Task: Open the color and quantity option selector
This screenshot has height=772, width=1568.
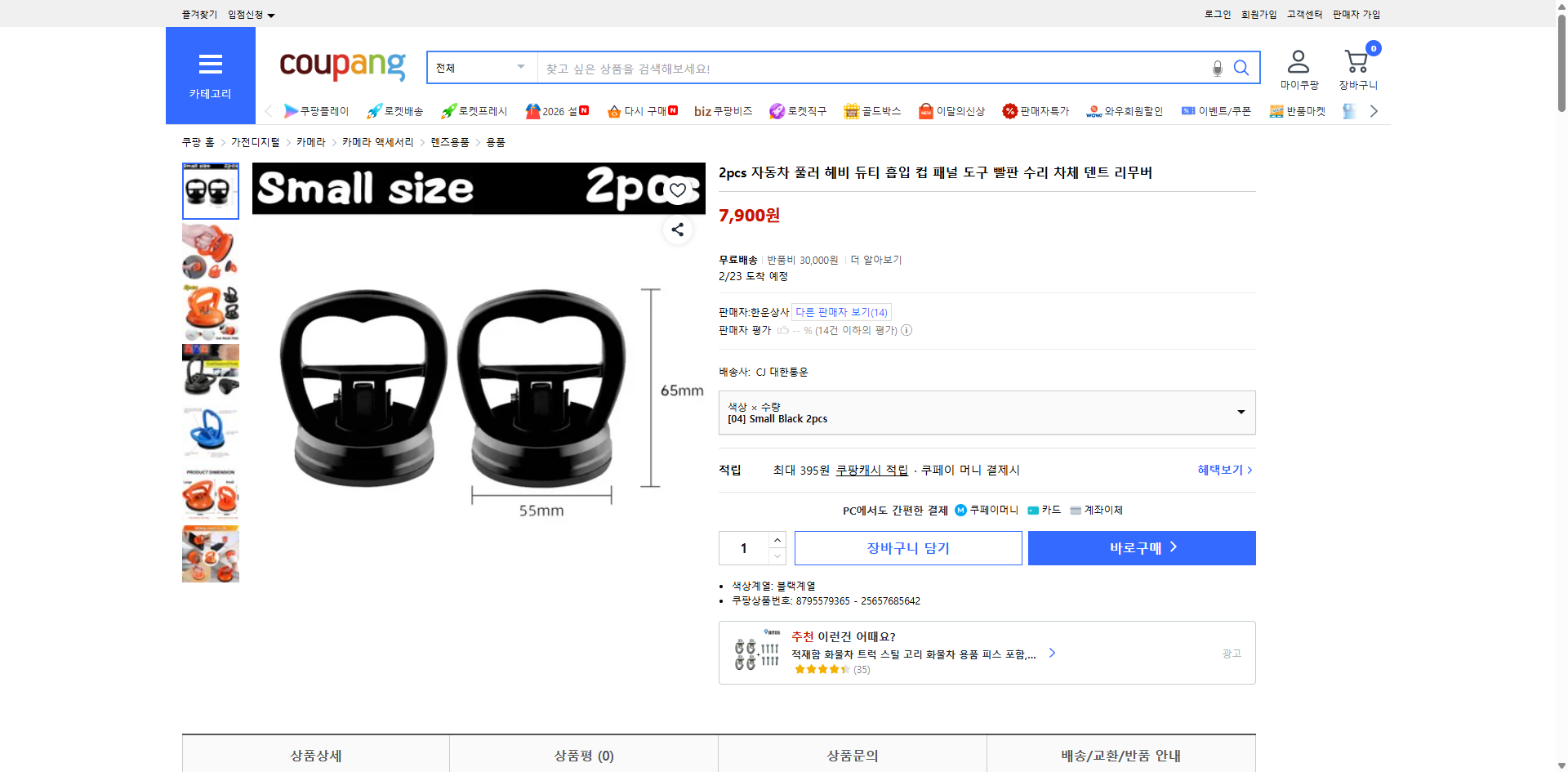Action: pos(987,413)
